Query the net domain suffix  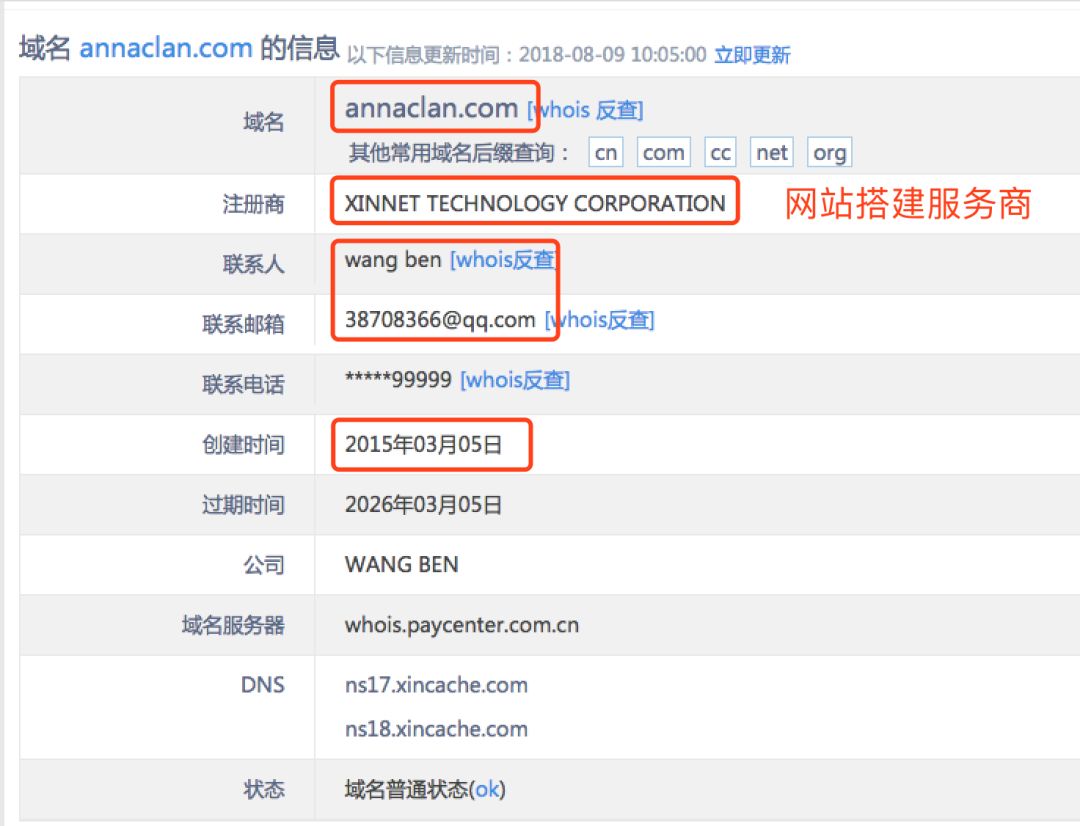(x=770, y=152)
